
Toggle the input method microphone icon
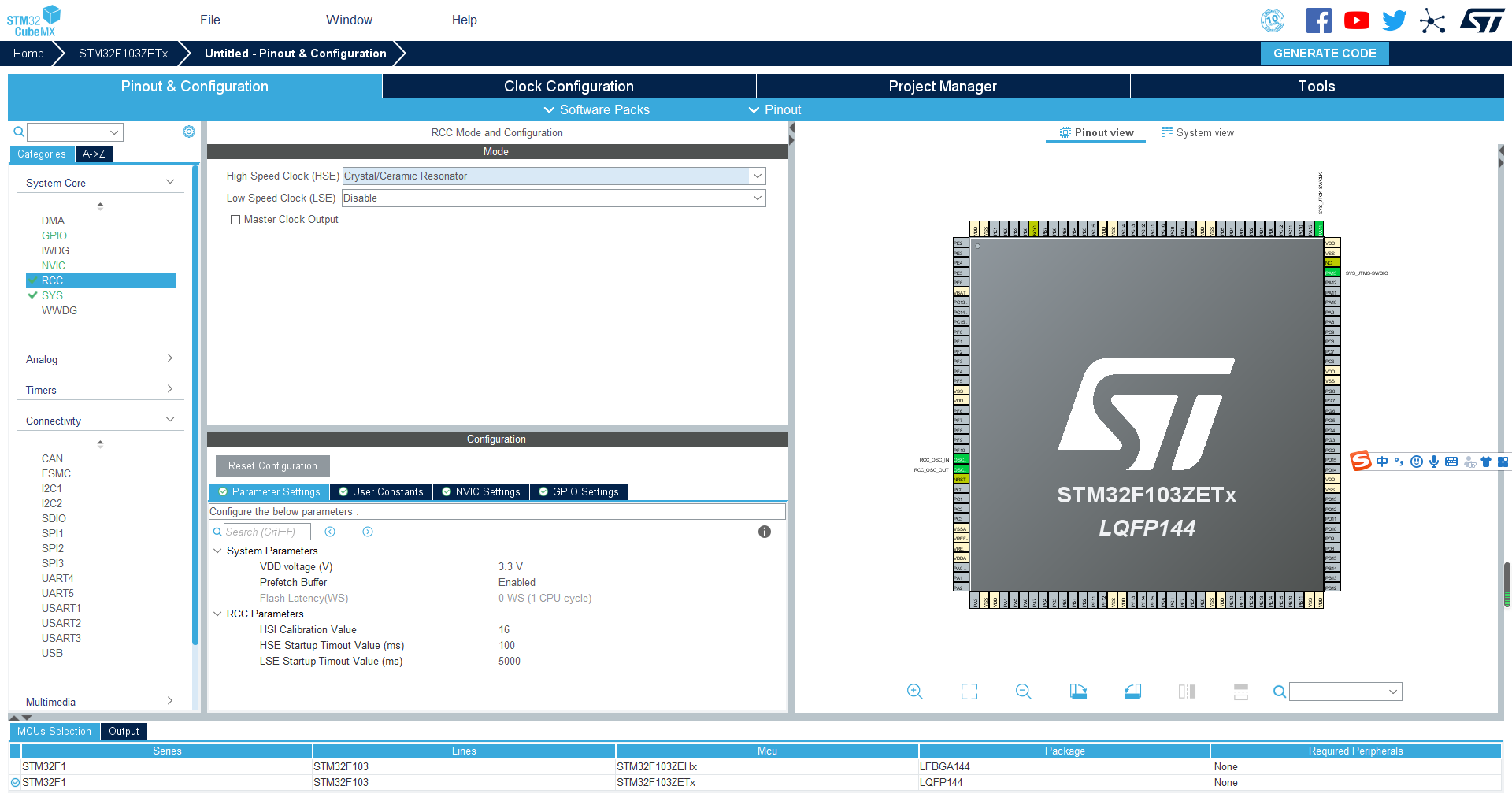tap(1434, 462)
